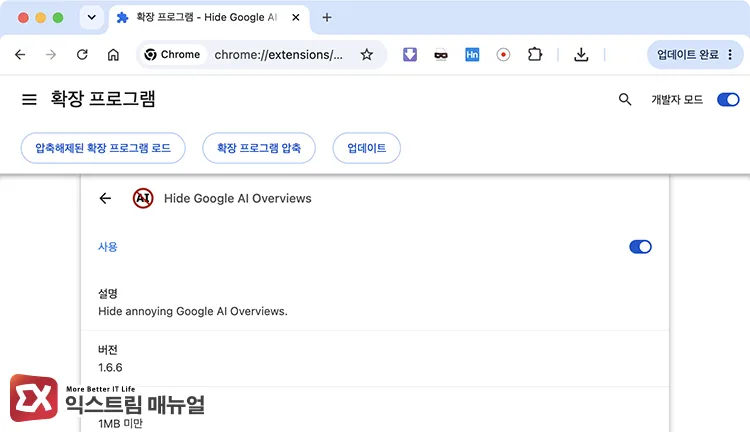Close the 확장 프로그램 tab

coord(296,18)
